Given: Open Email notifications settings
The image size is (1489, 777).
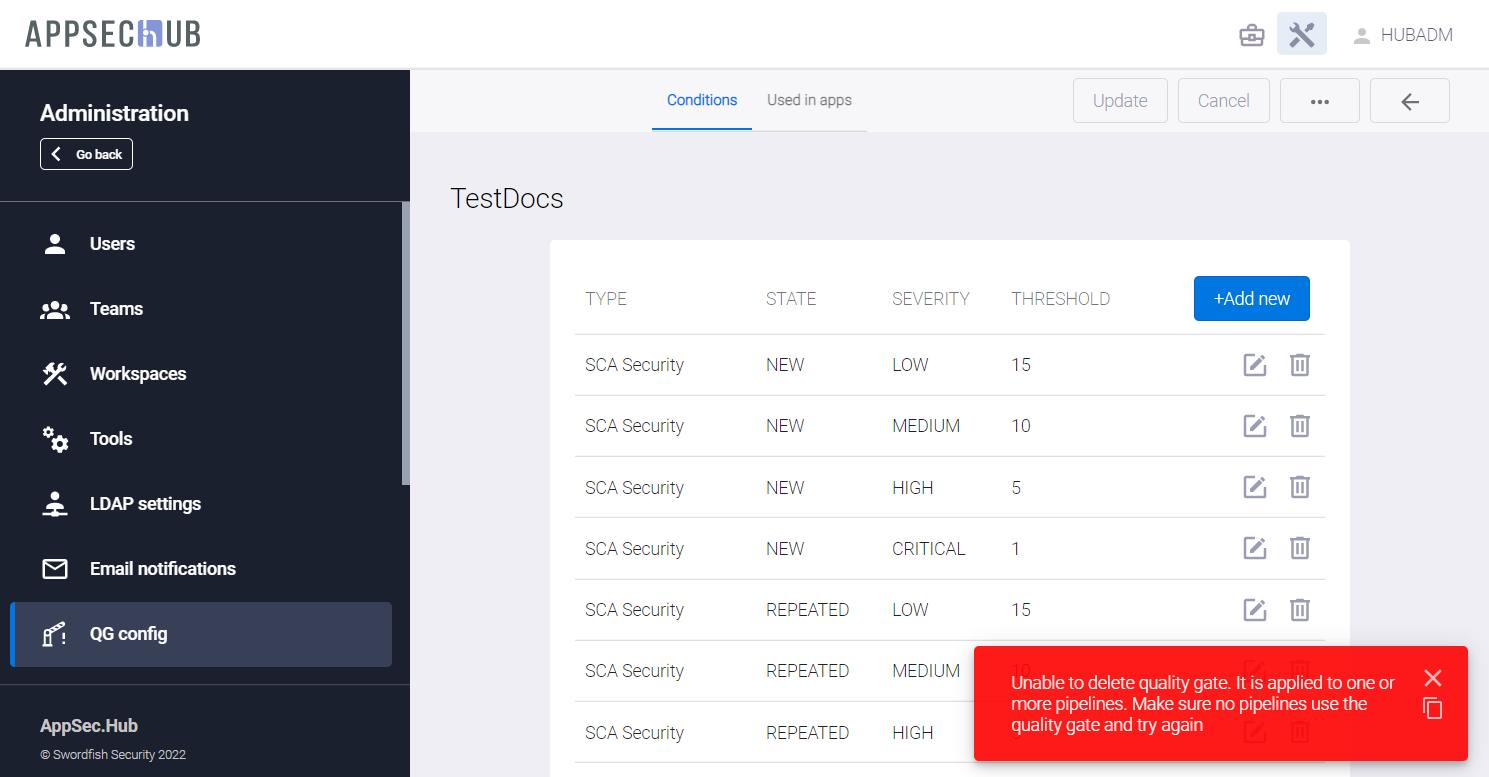Looking at the screenshot, I should tap(162, 569).
